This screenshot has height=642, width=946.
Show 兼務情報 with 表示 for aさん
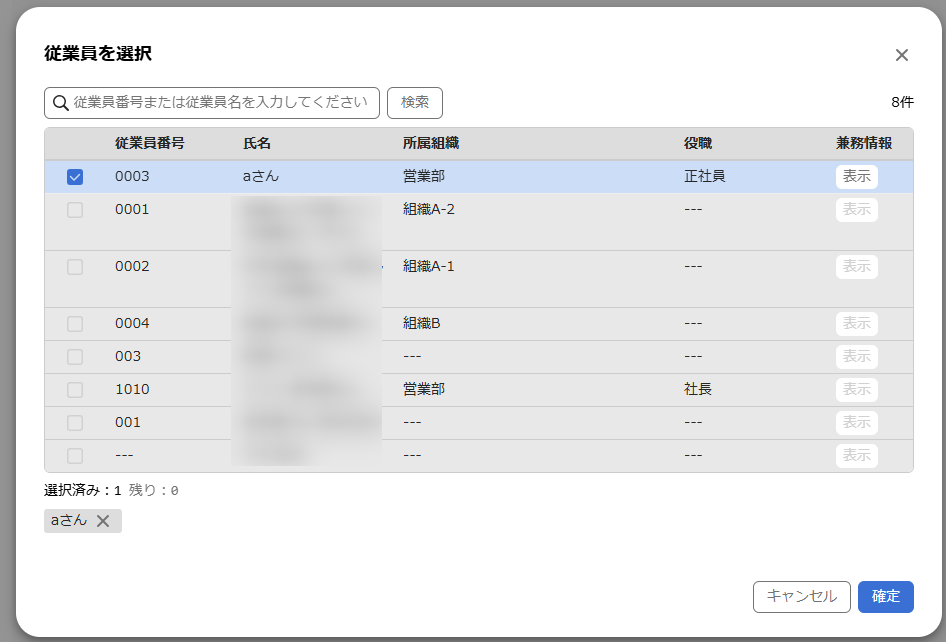tap(856, 177)
